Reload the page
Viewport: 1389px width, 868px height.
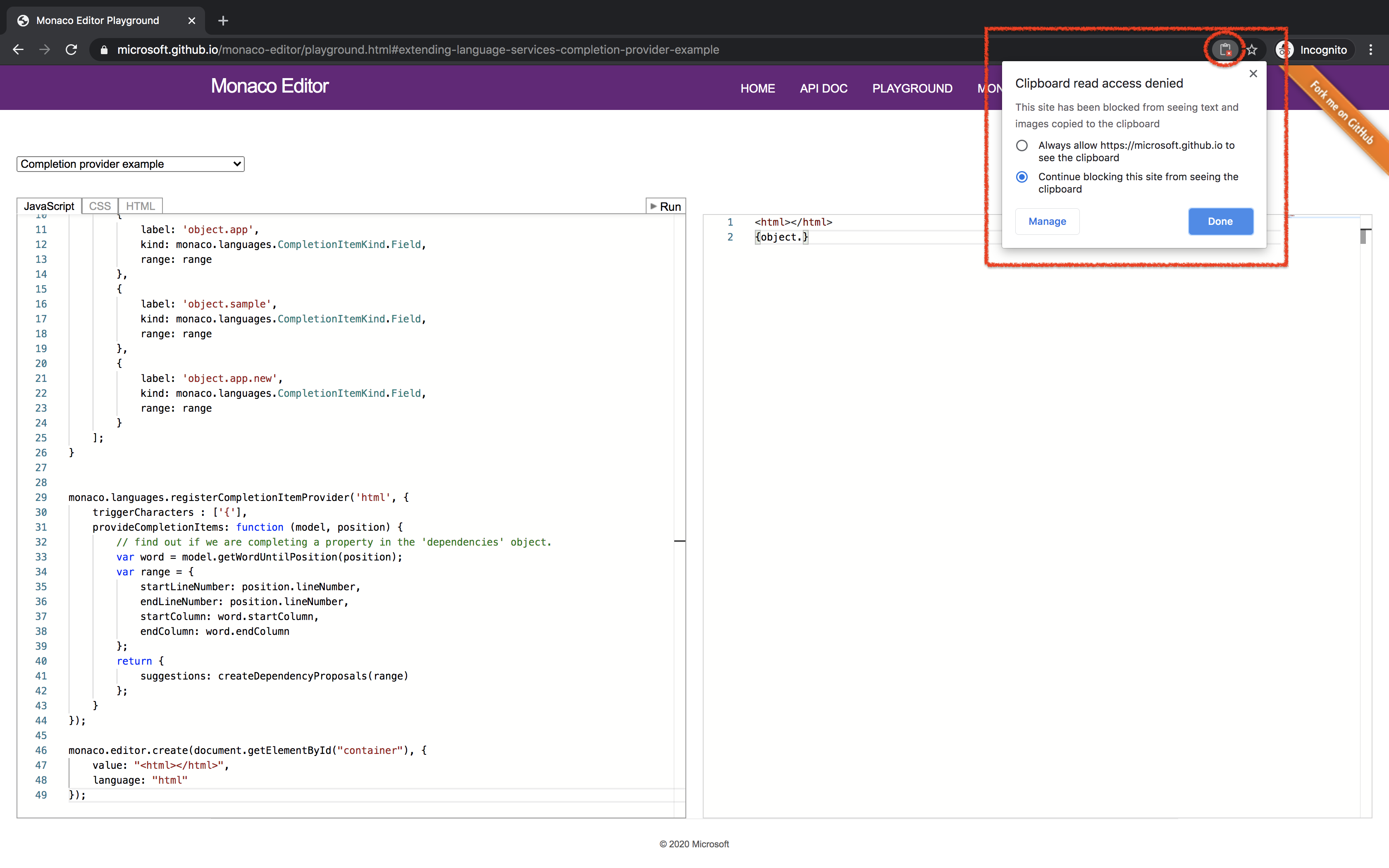tap(71, 50)
